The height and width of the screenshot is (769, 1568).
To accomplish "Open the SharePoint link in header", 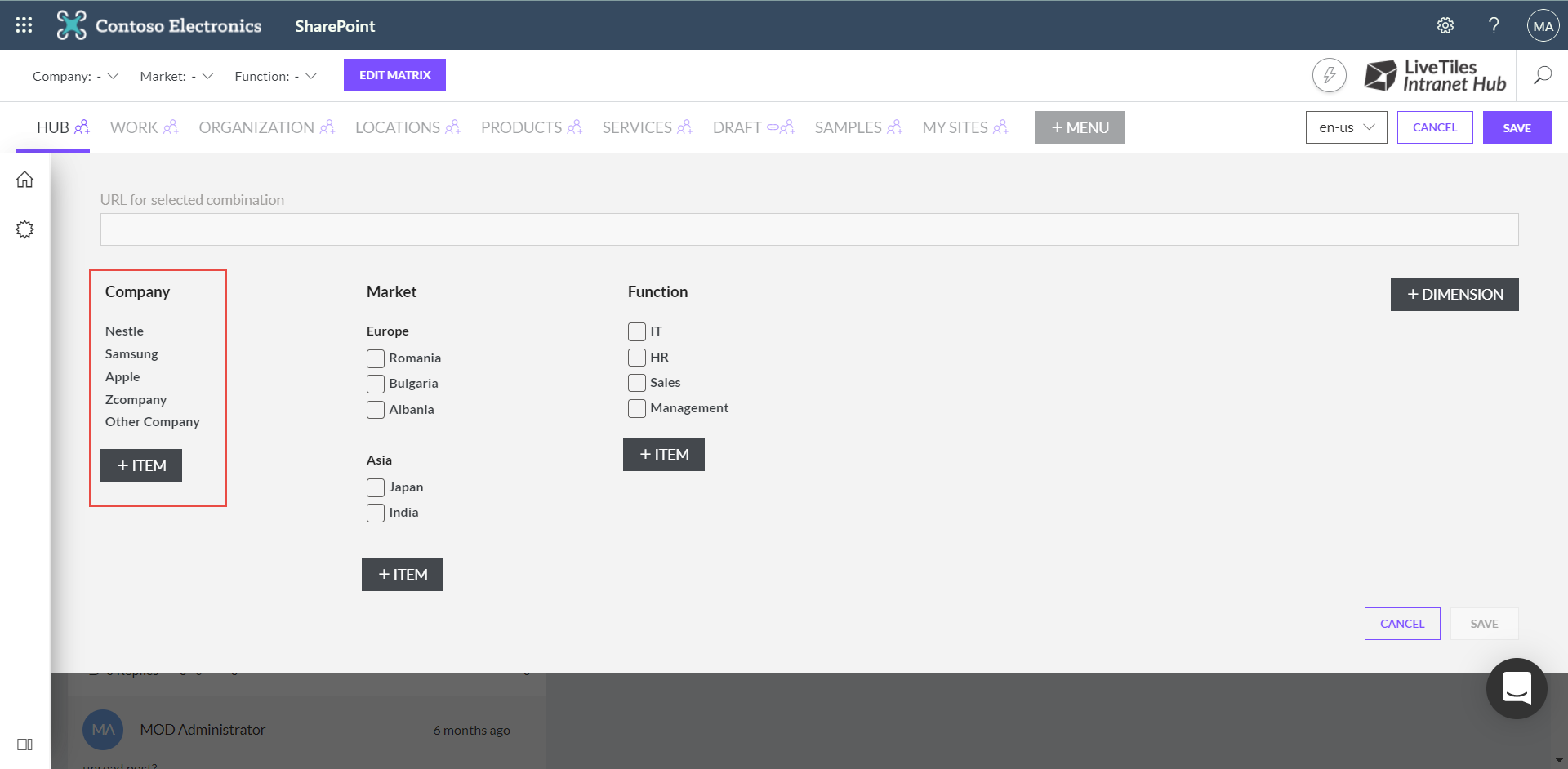I will 335,26.
